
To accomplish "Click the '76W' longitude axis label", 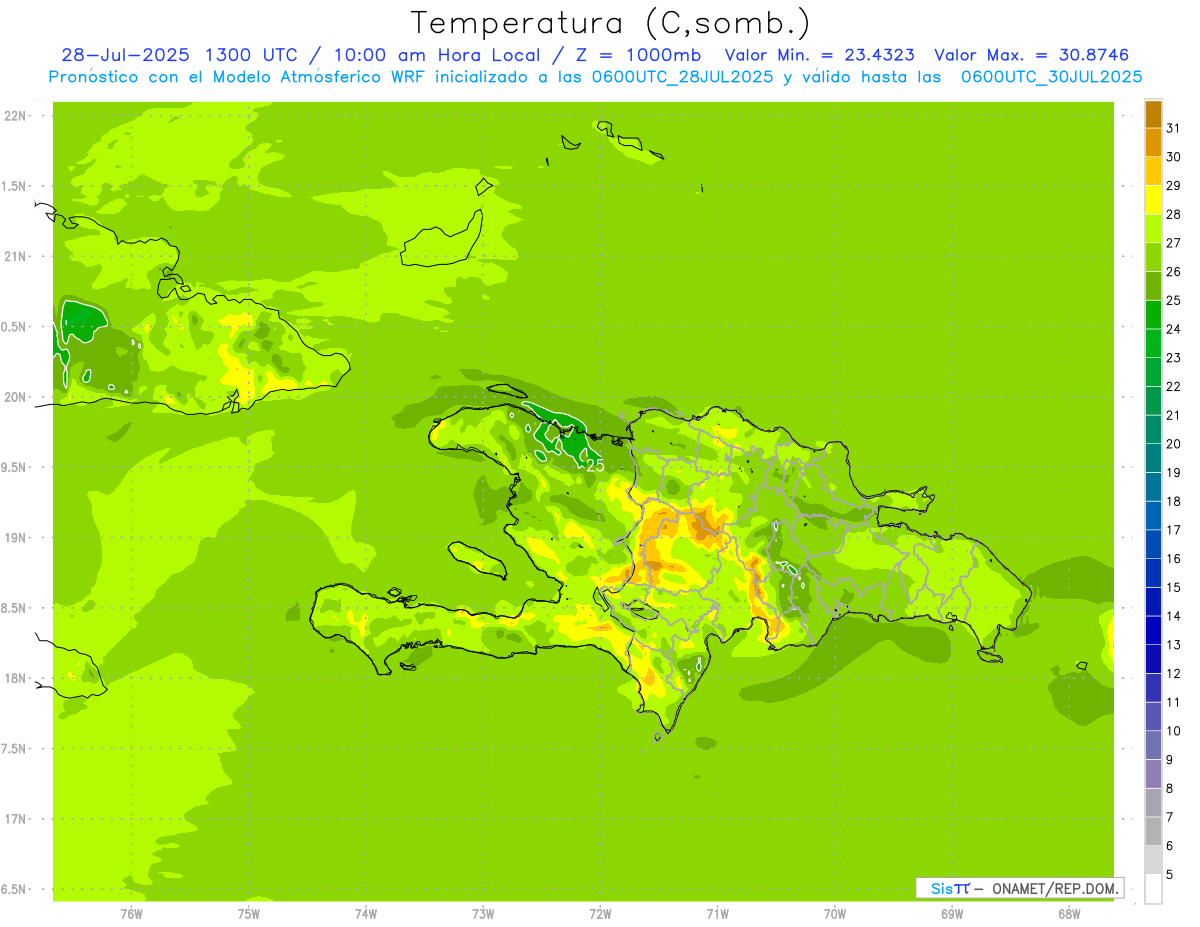I will click(131, 914).
